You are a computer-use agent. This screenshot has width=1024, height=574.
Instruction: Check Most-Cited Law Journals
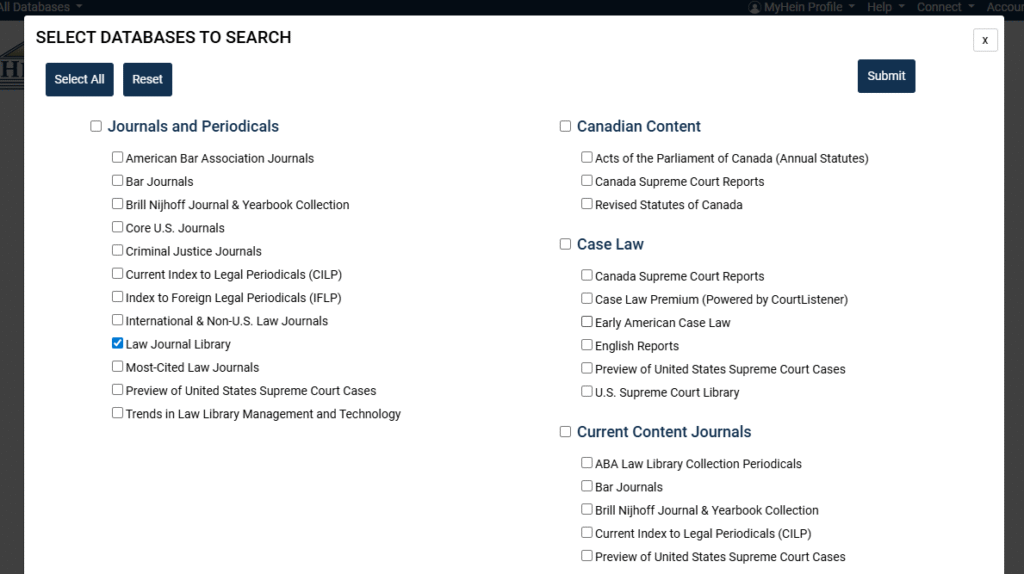point(118,367)
